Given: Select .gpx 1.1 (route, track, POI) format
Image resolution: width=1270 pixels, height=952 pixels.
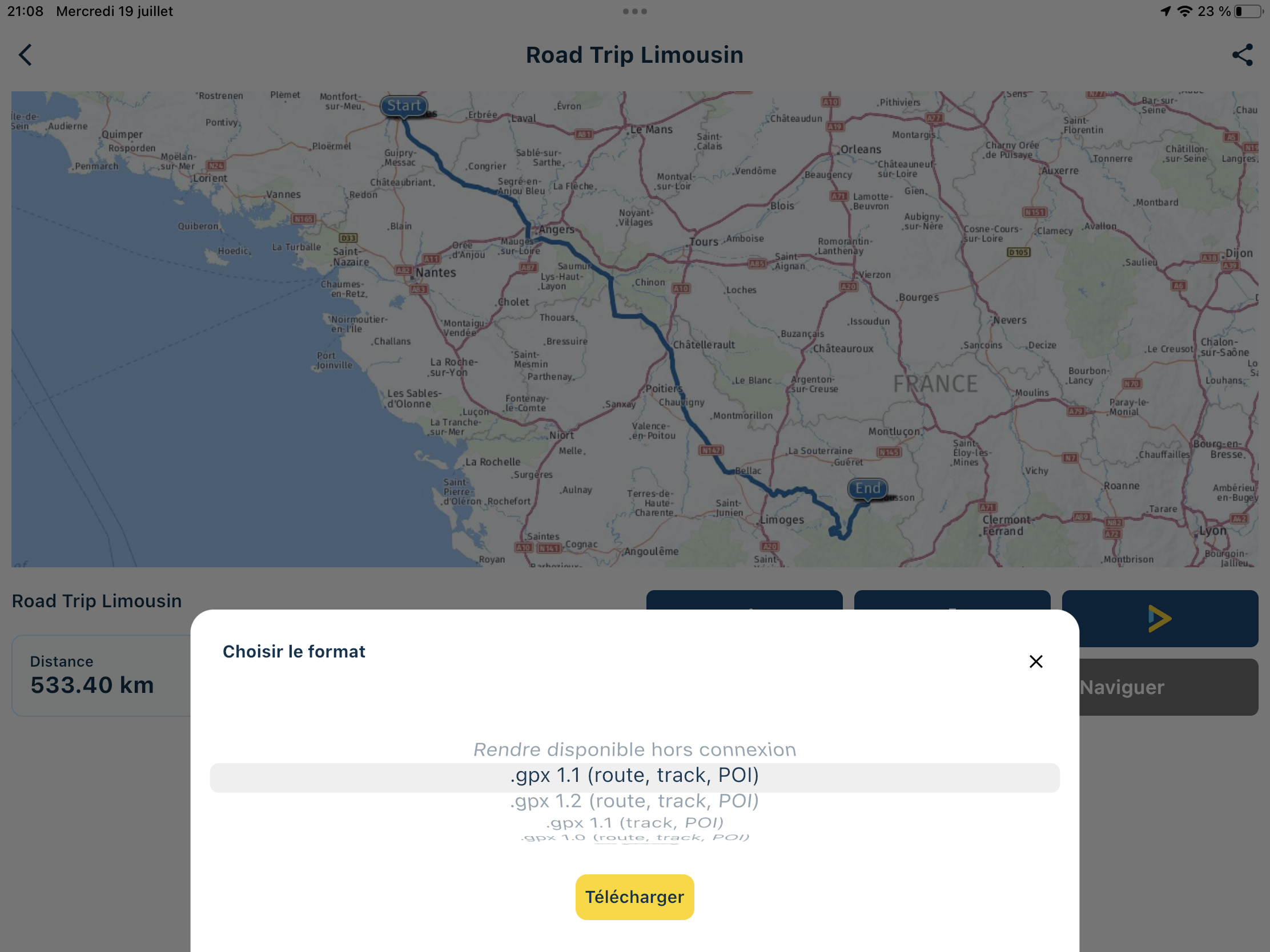Looking at the screenshot, I should tap(634, 776).
